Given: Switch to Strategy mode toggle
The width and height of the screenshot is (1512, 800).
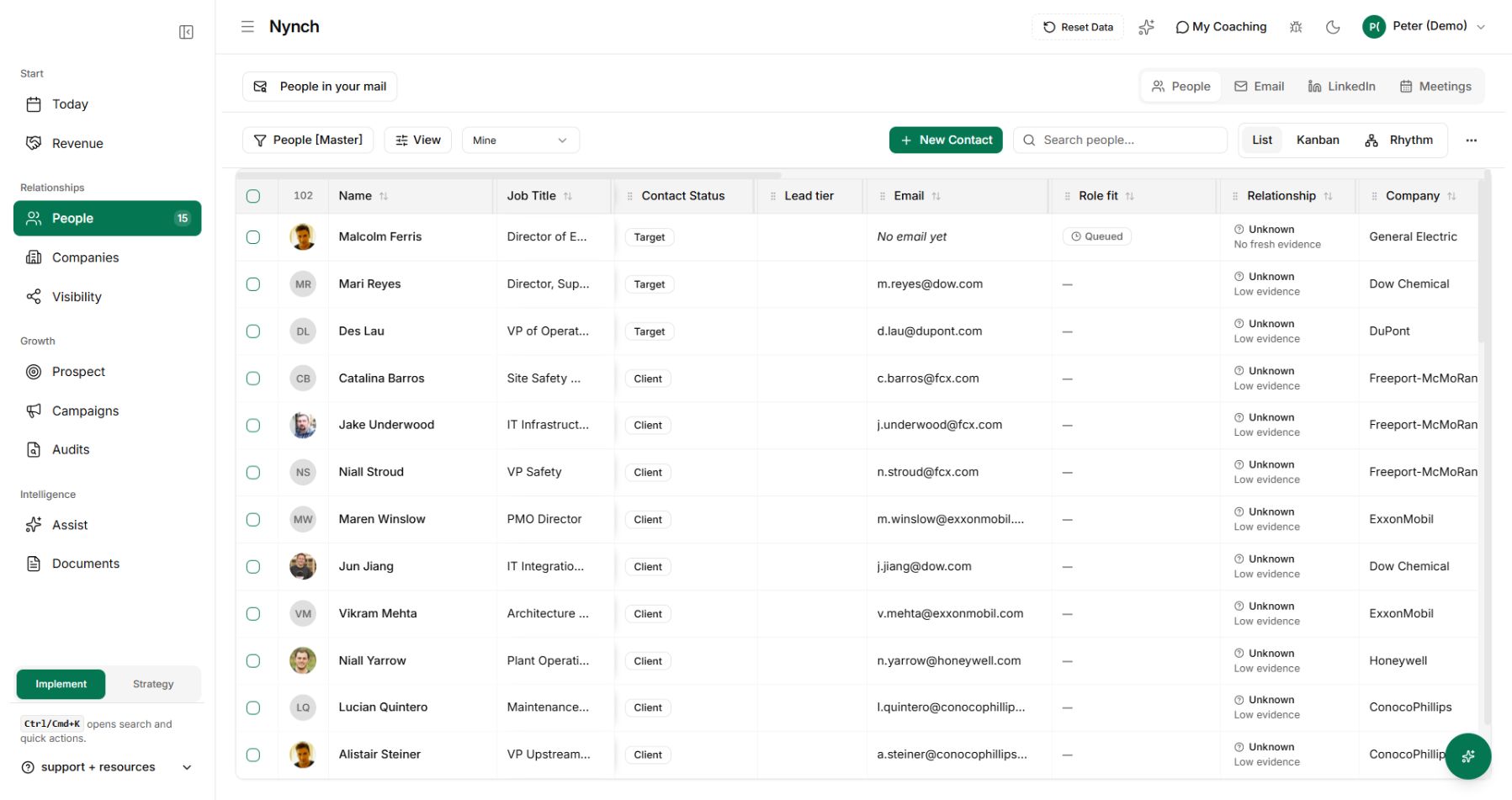Looking at the screenshot, I should pyautogui.click(x=153, y=684).
